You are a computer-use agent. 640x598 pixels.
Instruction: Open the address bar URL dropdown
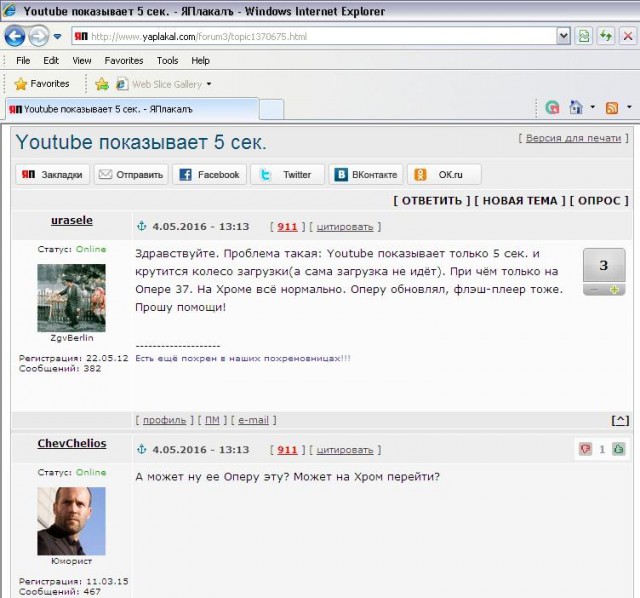(563, 36)
